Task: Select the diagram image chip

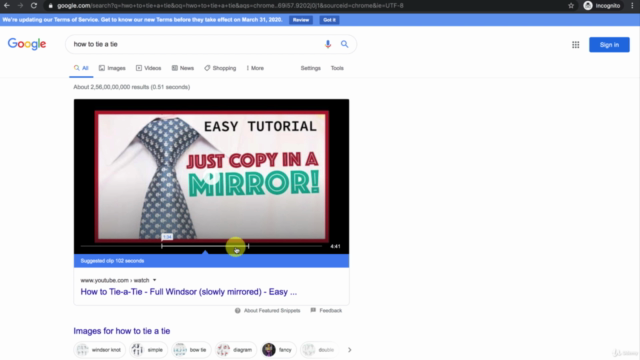Action: [x=236, y=350]
